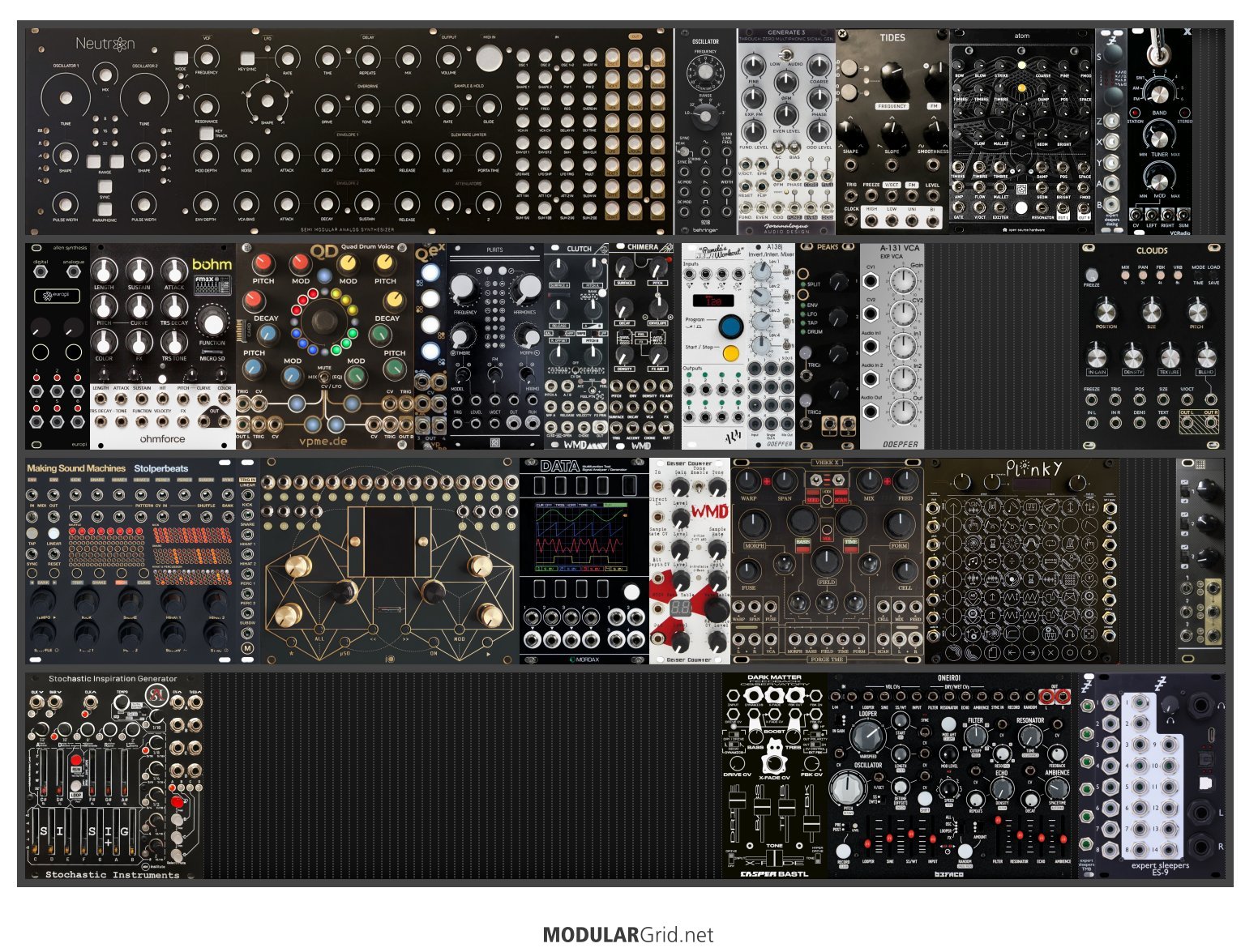Click the Clouds BLEND knob

[1206, 356]
